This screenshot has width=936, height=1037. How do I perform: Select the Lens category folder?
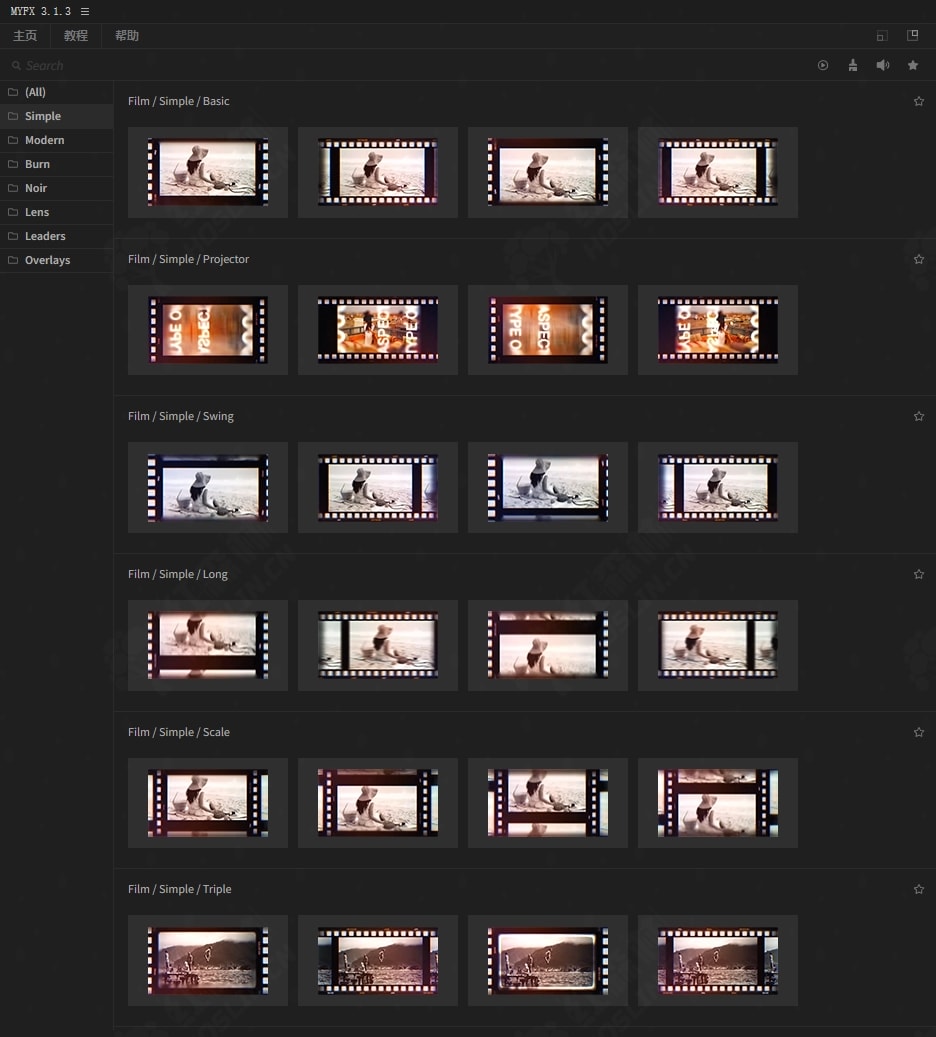[57, 212]
